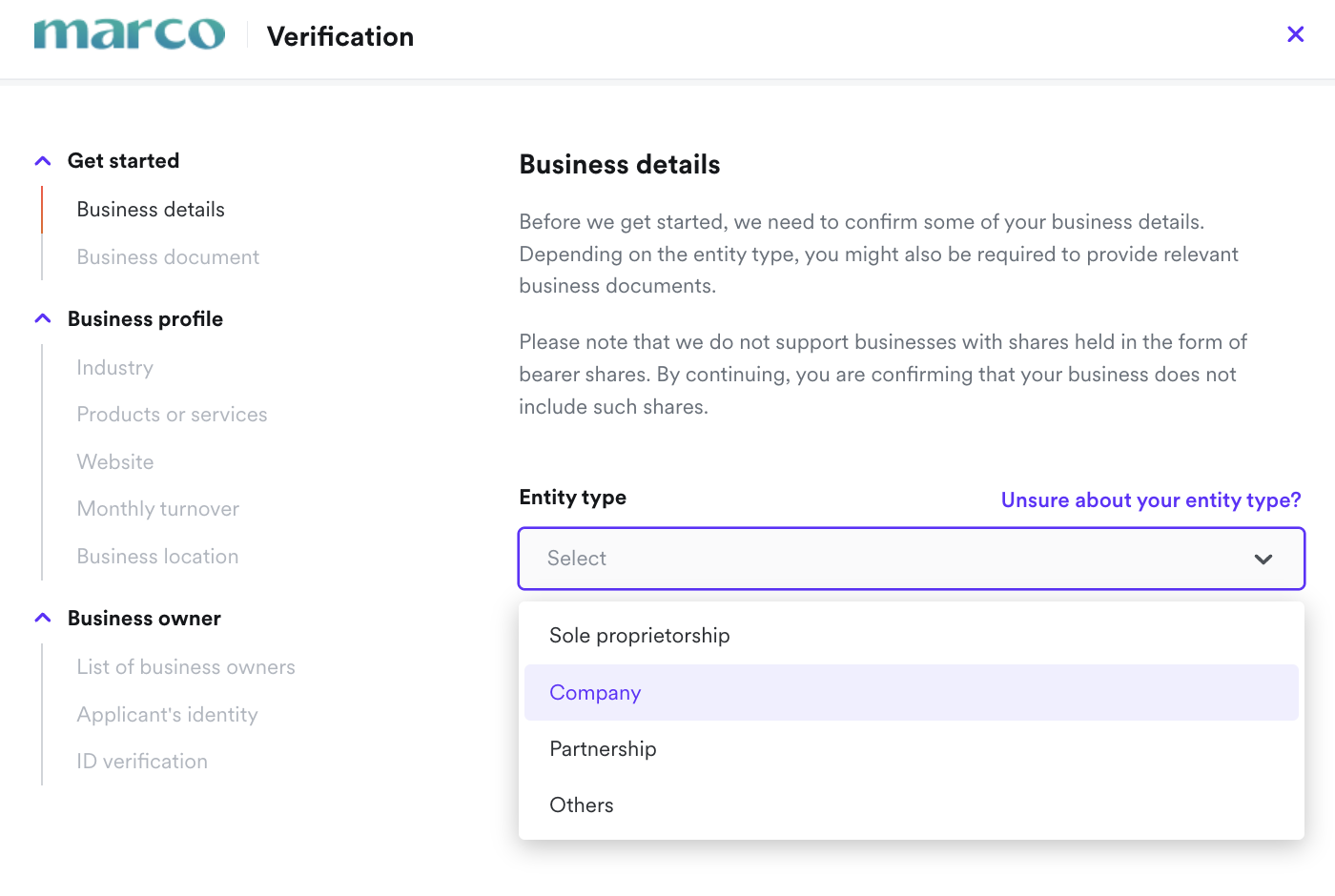Click the Entity type dropdown arrow

pyautogui.click(x=1263, y=560)
